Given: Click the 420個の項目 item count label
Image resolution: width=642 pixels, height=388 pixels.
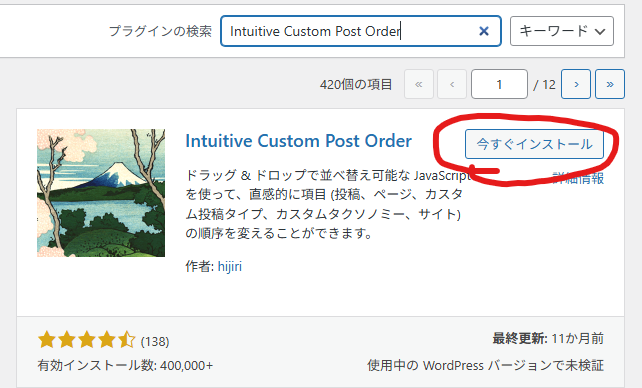Looking at the screenshot, I should [356, 85].
